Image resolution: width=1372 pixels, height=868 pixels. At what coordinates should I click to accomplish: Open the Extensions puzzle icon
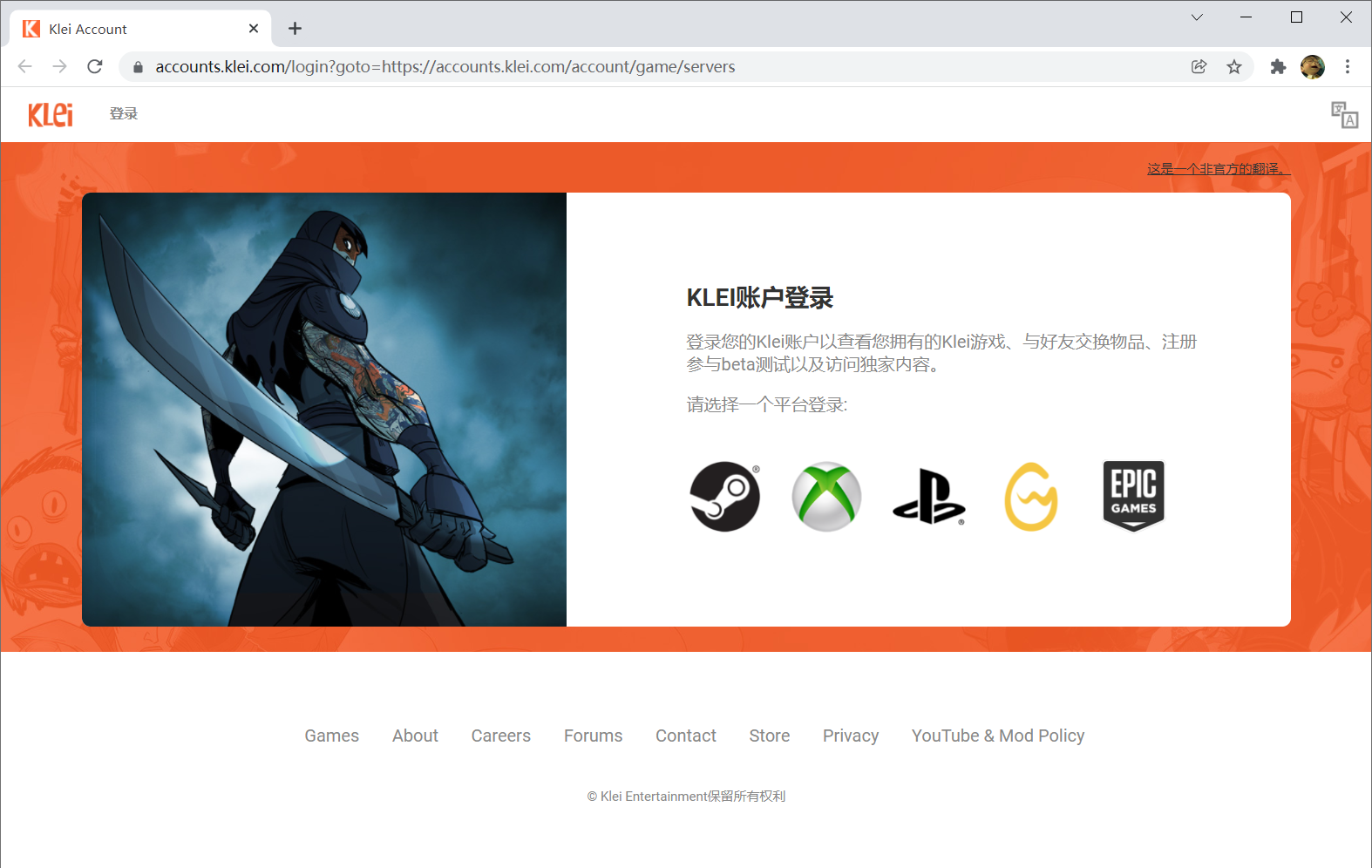tap(1278, 66)
